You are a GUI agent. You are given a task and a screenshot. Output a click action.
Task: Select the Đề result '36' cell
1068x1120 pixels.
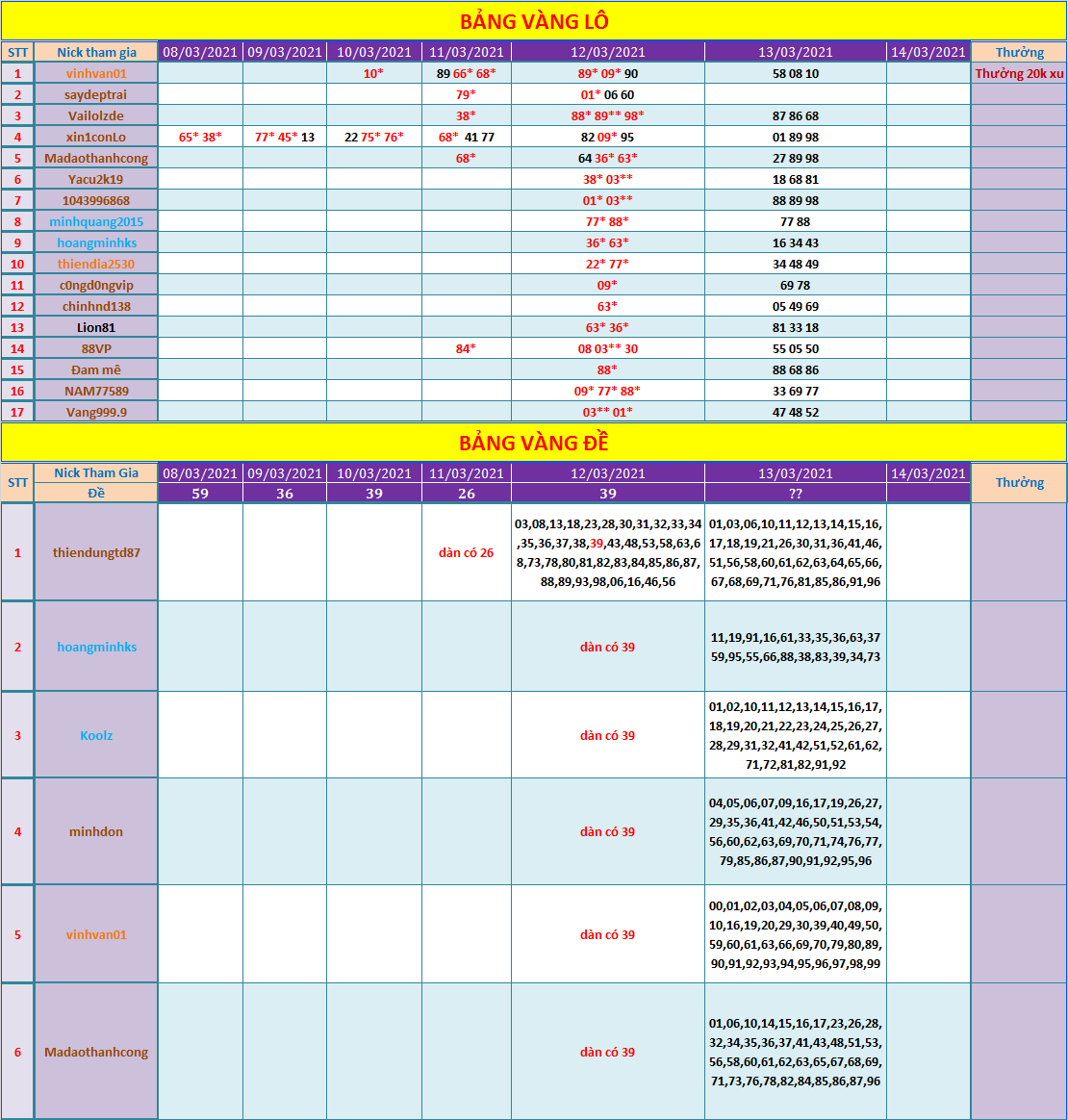pos(285,494)
